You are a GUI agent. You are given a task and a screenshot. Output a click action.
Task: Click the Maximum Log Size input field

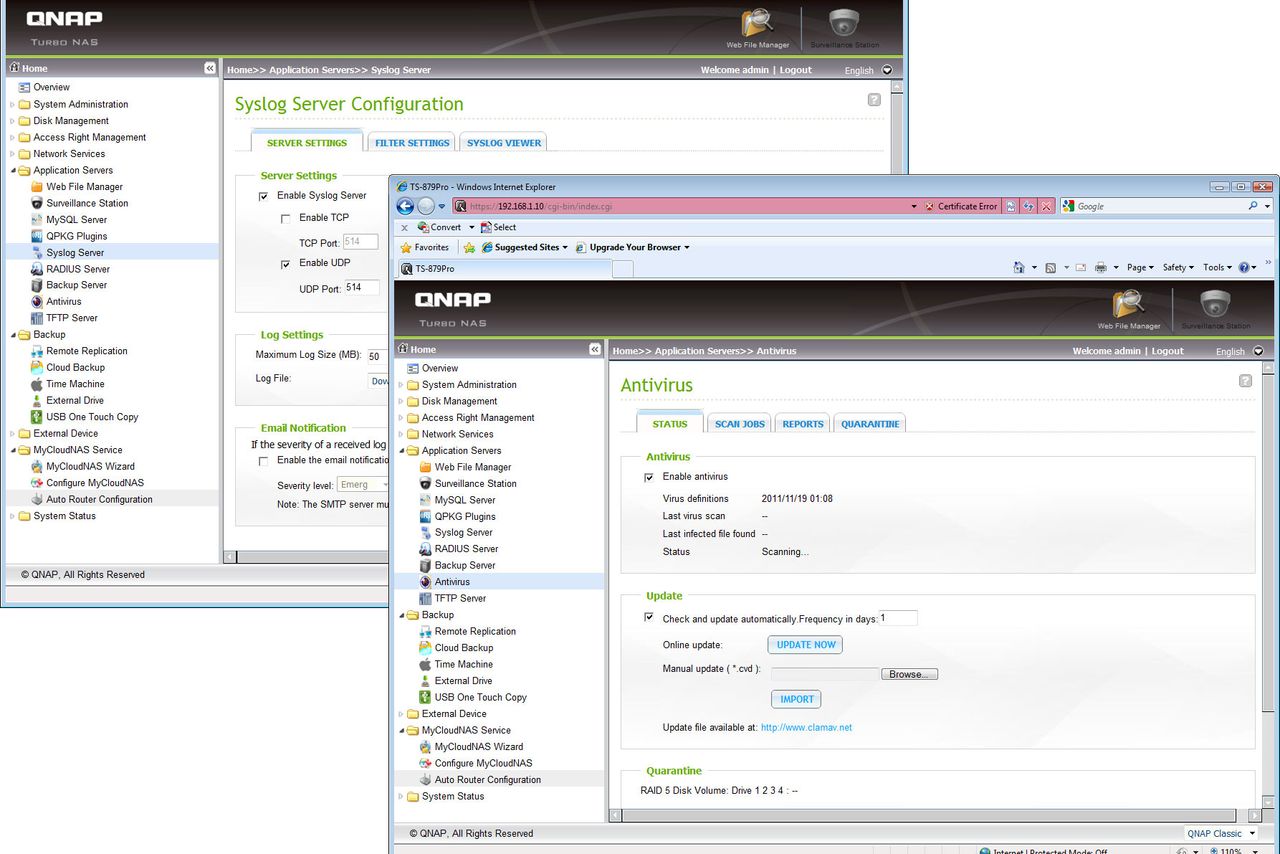coord(376,355)
